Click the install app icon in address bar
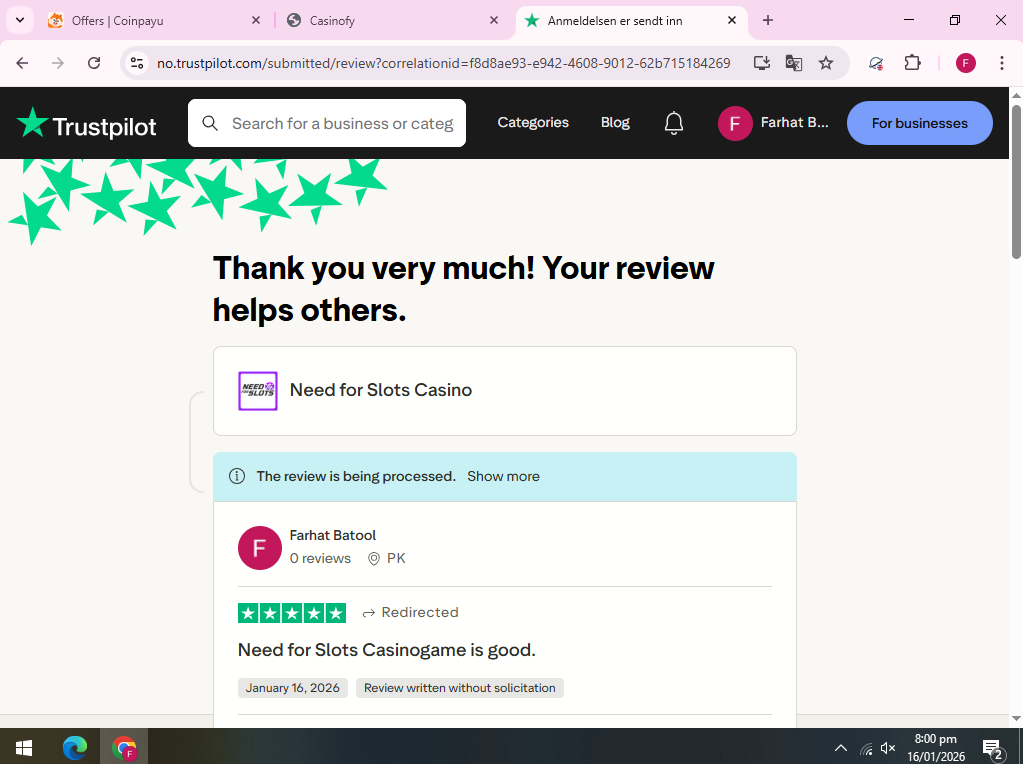Screen dimensions: 1023x764 (761, 63)
